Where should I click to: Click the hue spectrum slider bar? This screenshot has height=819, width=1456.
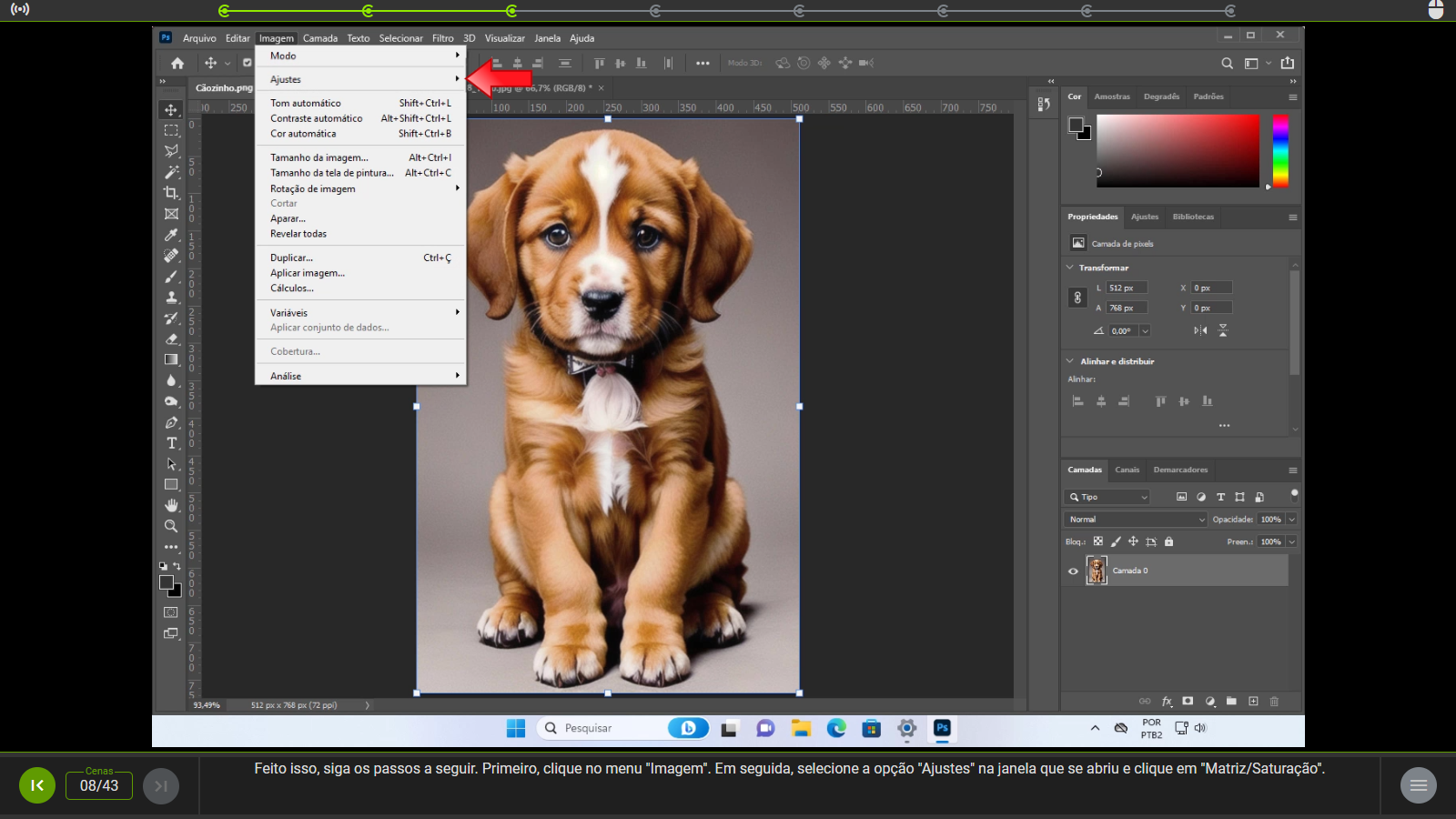(x=1280, y=150)
